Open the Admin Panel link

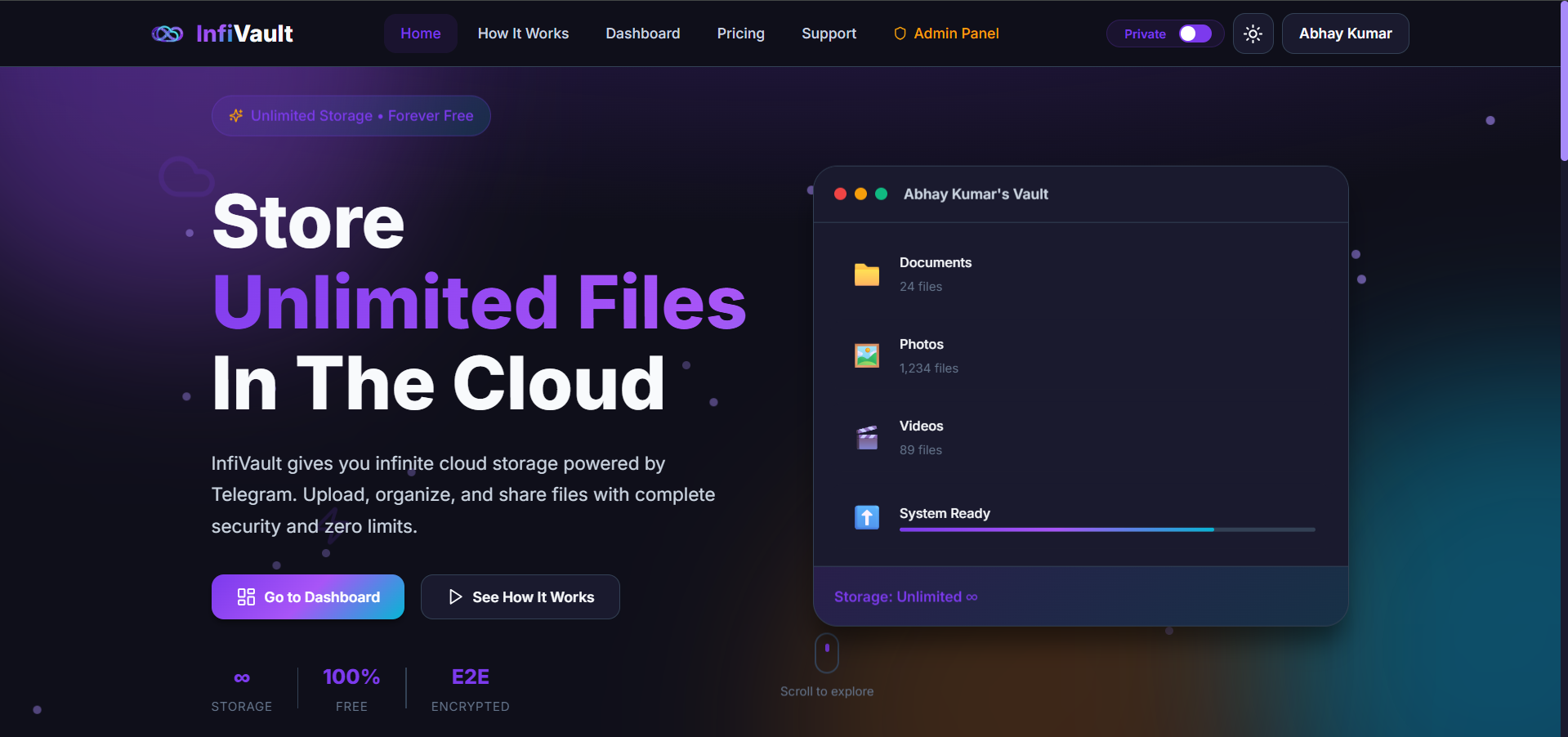[x=946, y=33]
